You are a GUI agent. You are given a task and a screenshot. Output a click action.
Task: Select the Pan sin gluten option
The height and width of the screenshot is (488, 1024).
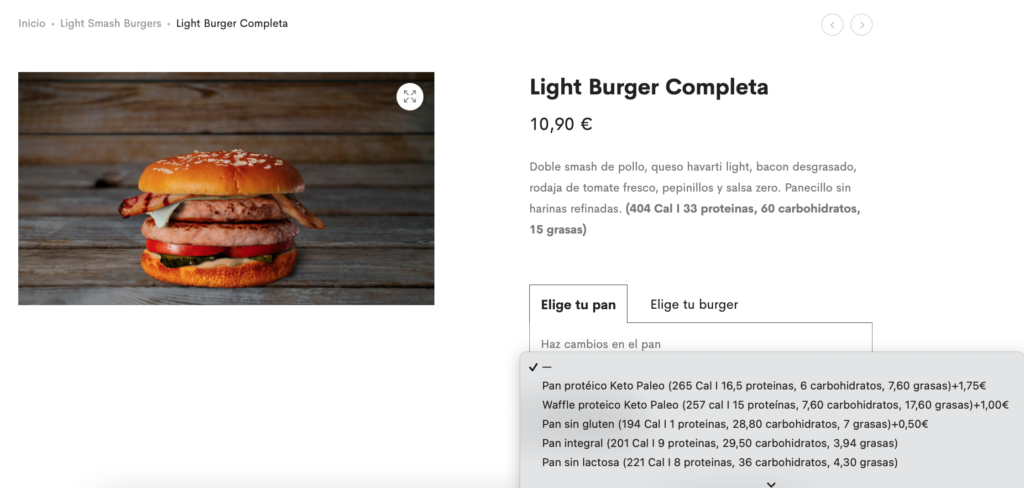[x=735, y=424]
